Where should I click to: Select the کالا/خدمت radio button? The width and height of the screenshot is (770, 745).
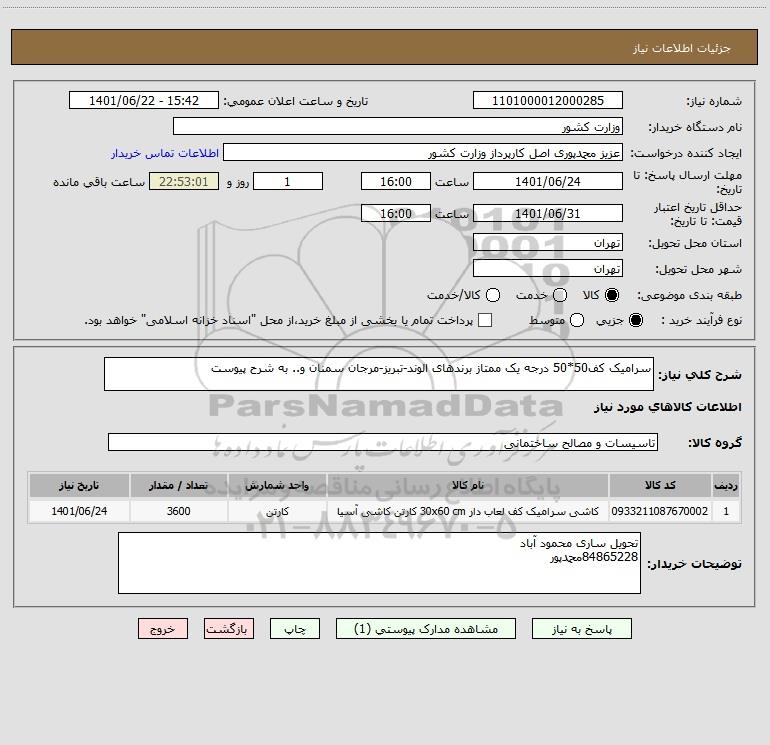[x=493, y=295]
